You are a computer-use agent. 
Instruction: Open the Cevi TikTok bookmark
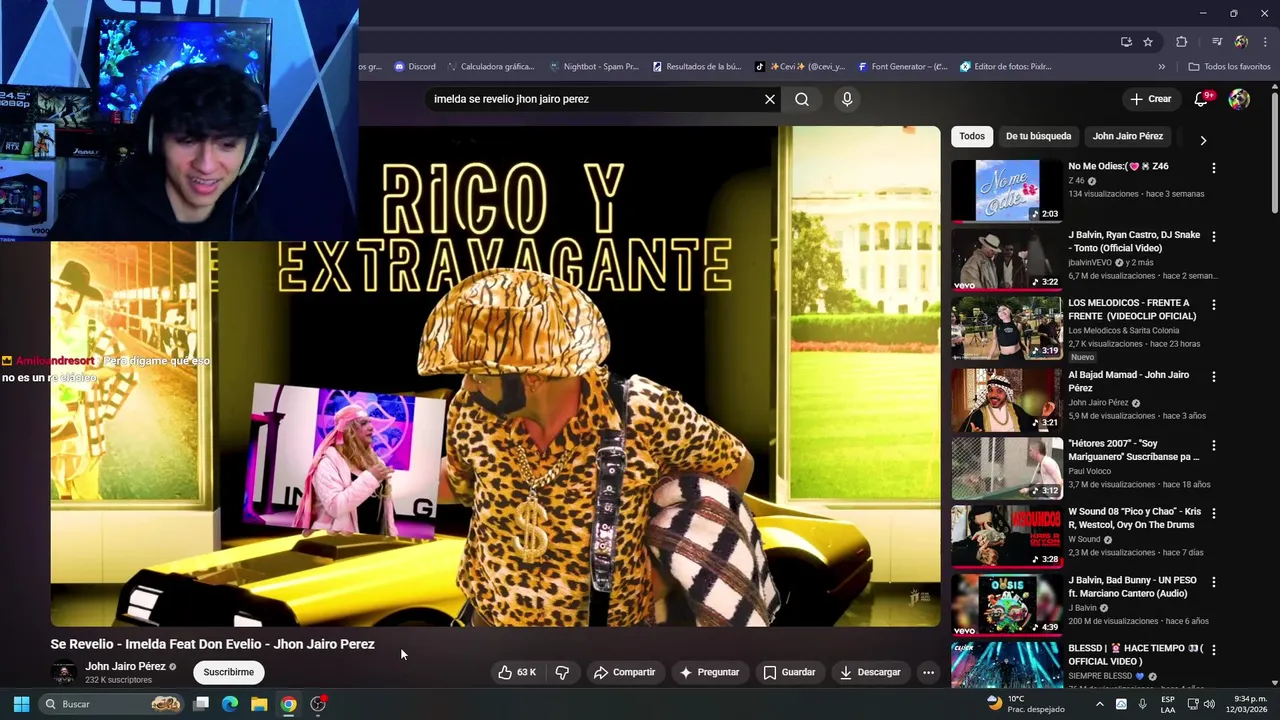tap(800, 67)
